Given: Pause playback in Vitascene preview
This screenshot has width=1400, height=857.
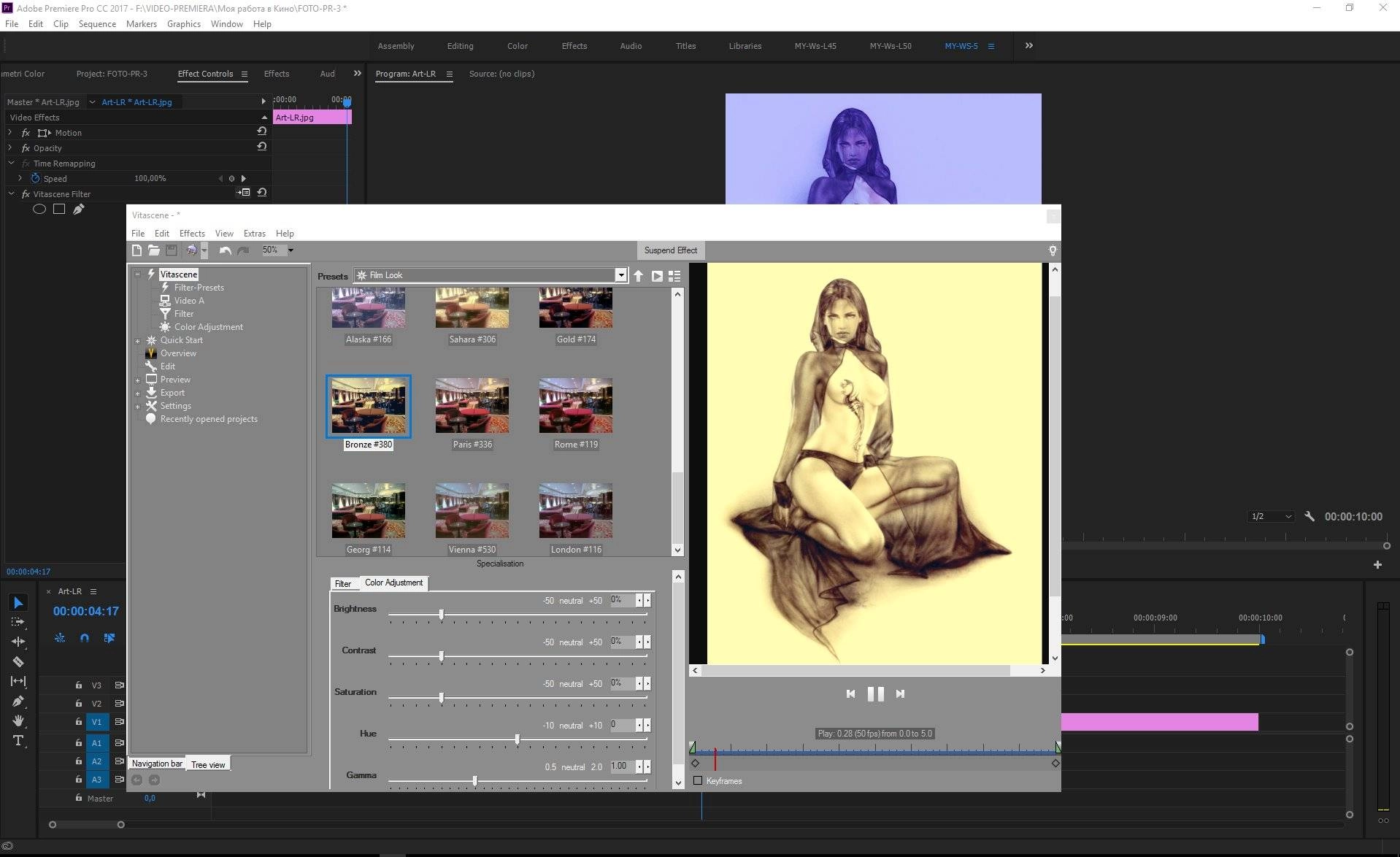Looking at the screenshot, I should (x=875, y=694).
